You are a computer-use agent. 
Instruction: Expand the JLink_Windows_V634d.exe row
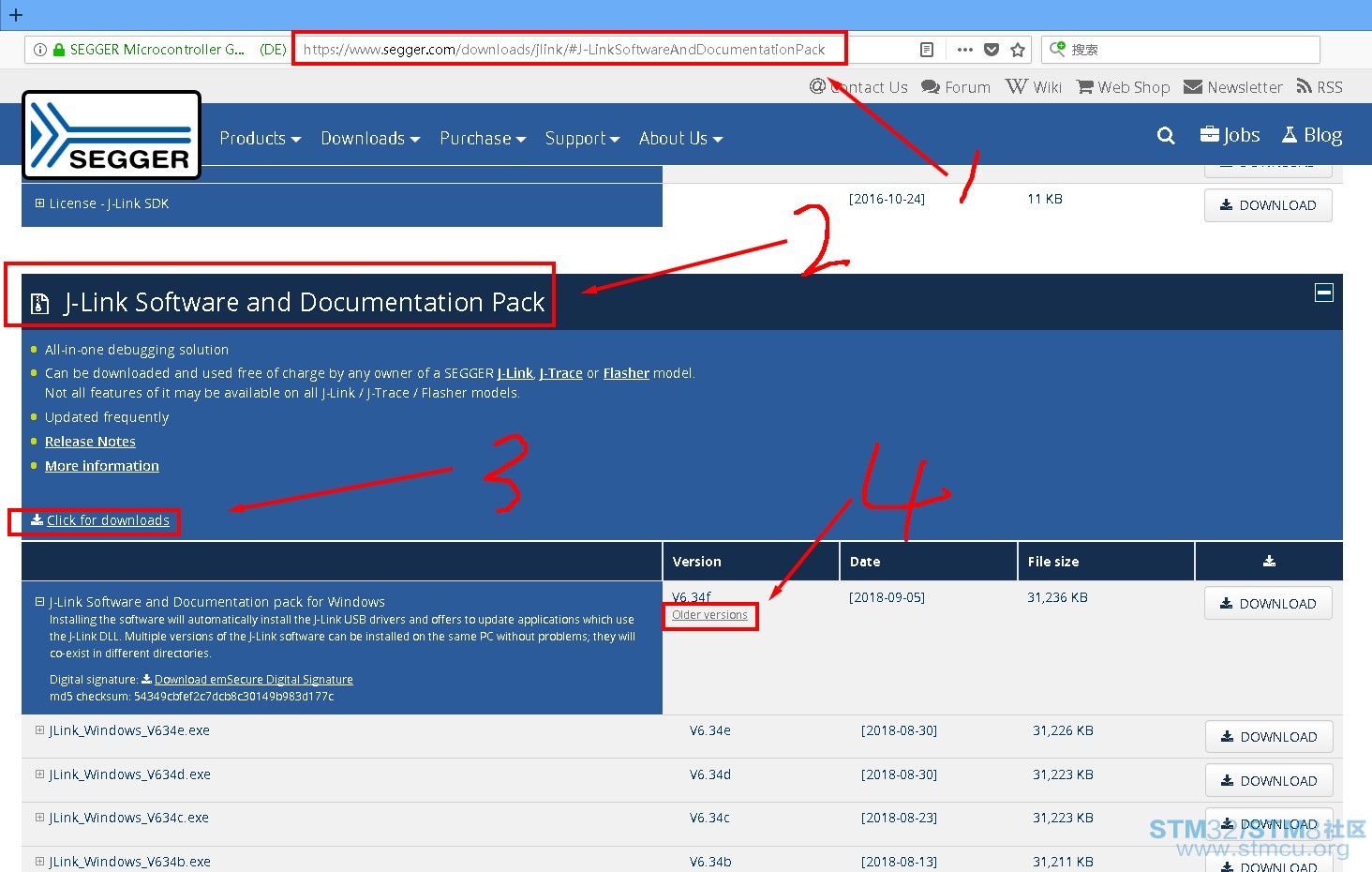click(39, 774)
